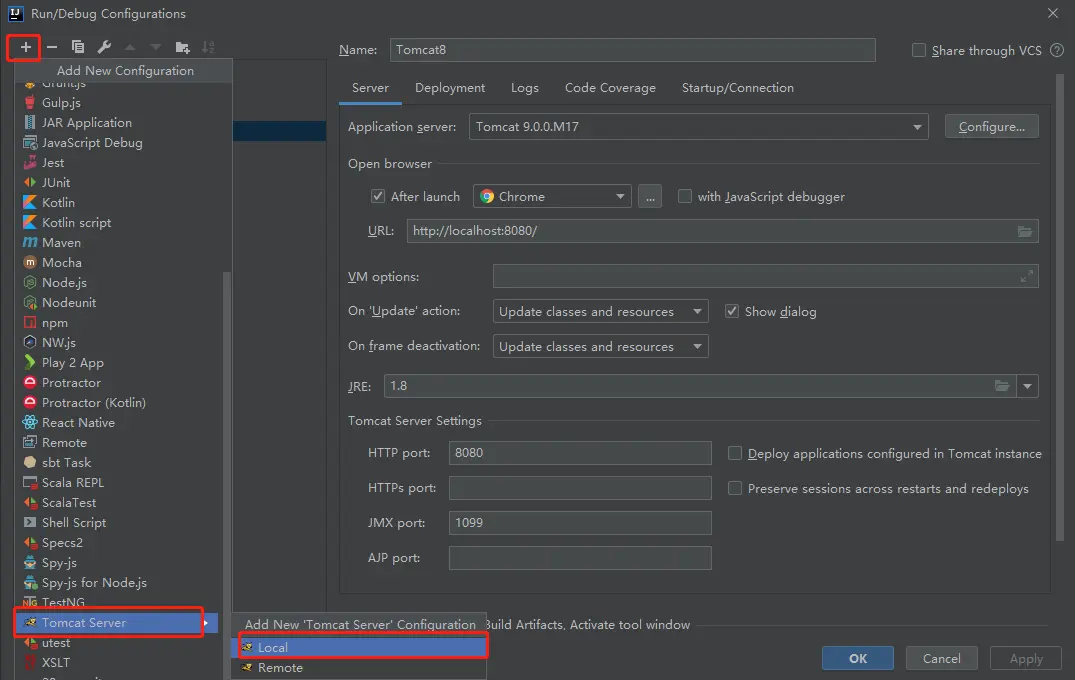The width and height of the screenshot is (1075, 680).
Task: Click the expand icon in VM options field
Action: coord(1026,276)
